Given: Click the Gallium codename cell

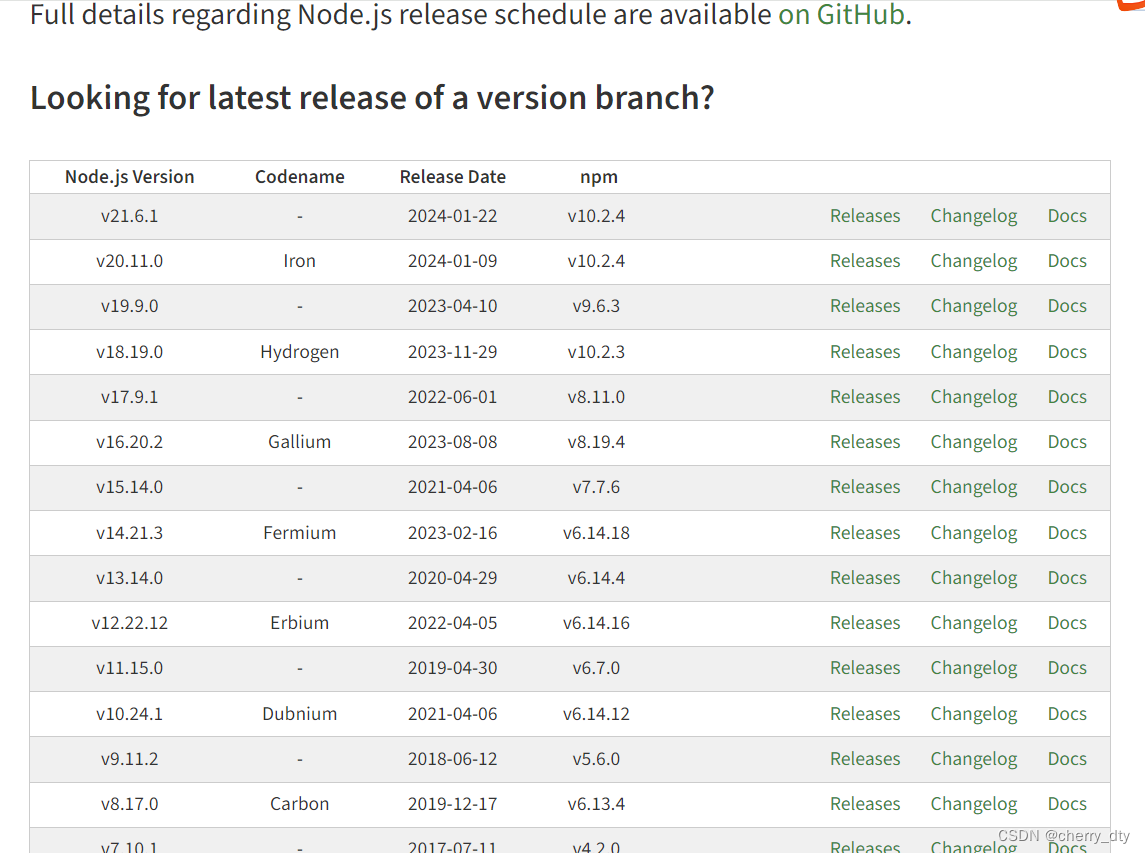Looking at the screenshot, I should [299, 443].
